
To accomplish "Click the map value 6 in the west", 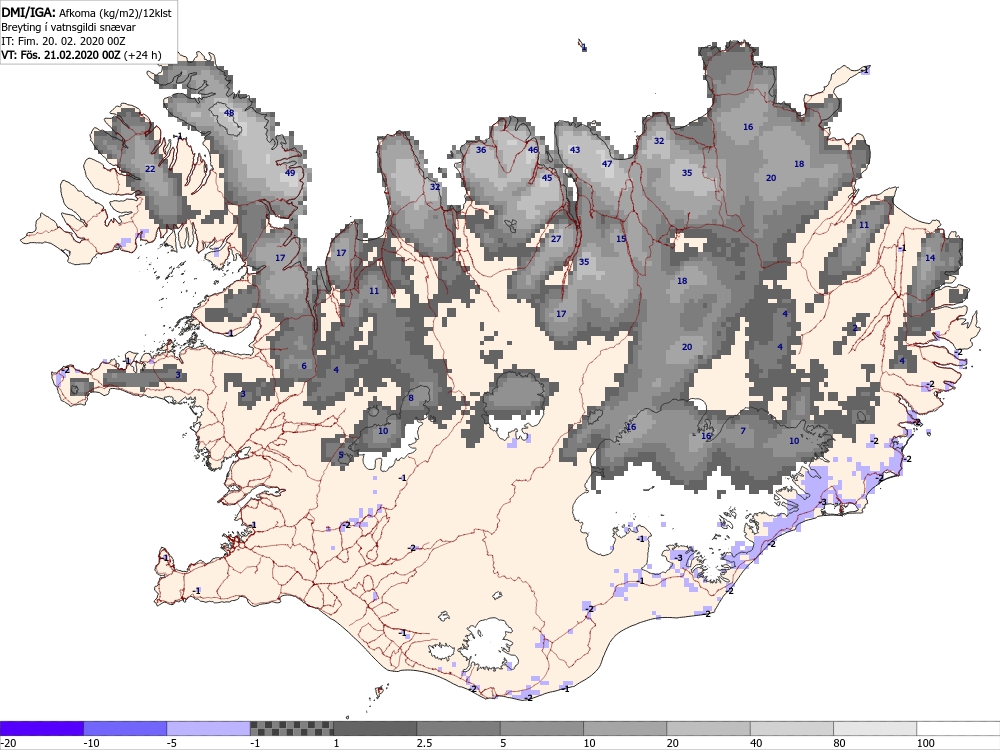I will pyautogui.click(x=304, y=365).
